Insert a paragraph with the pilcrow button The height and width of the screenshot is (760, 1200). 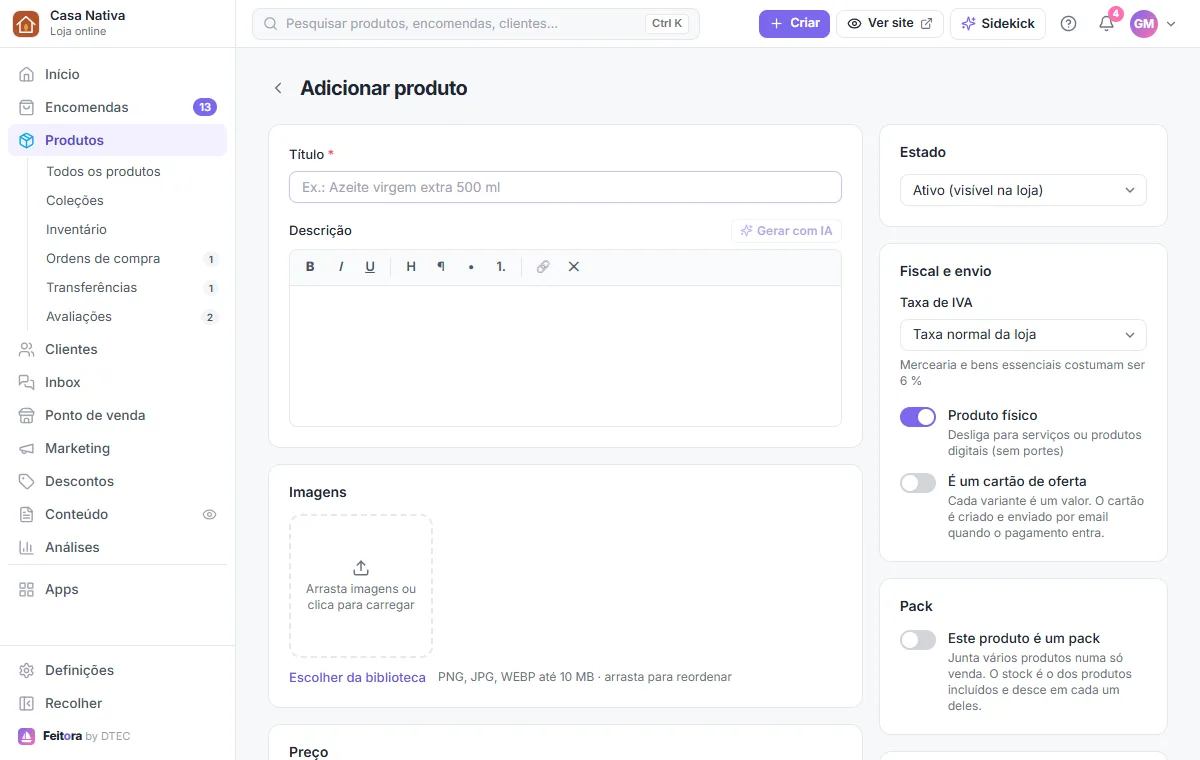tap(441, 267)
